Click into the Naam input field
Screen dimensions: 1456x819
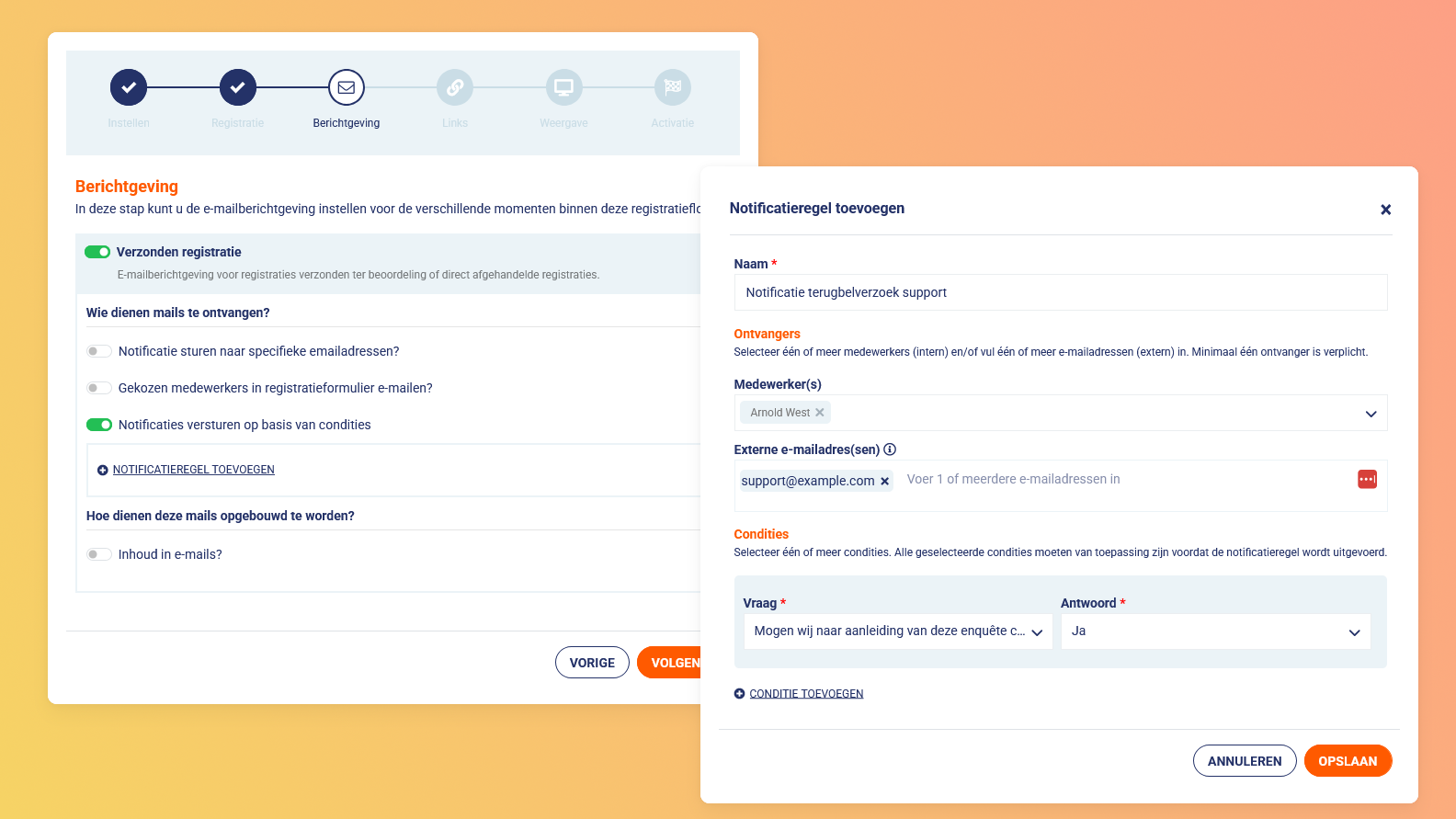[x=1061, y=292]
